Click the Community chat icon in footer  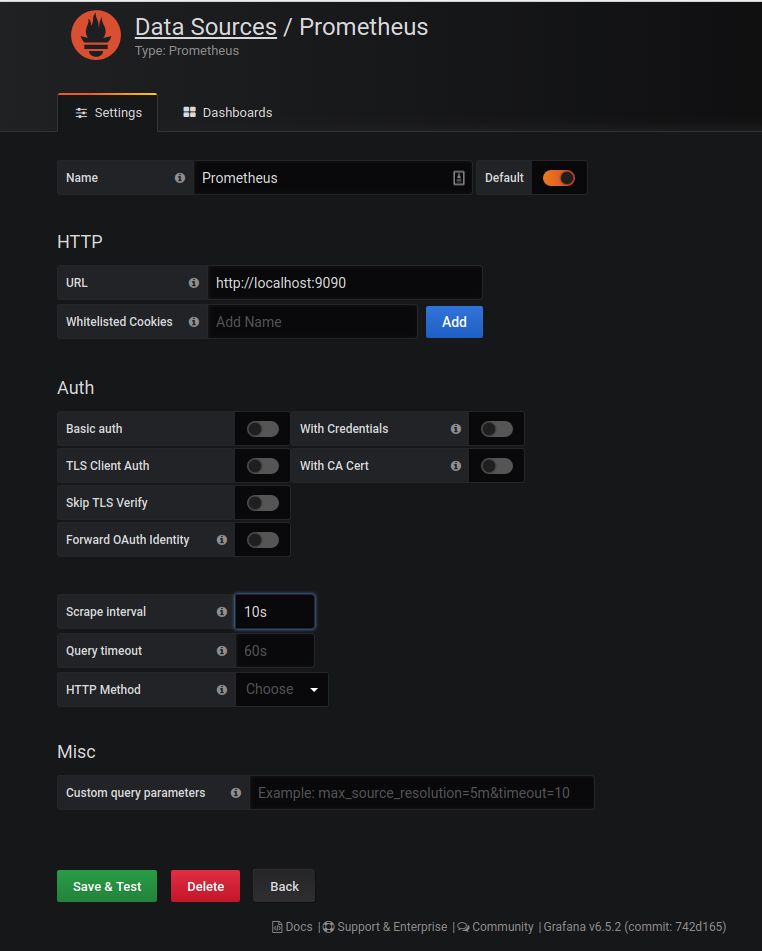point(463,927)
